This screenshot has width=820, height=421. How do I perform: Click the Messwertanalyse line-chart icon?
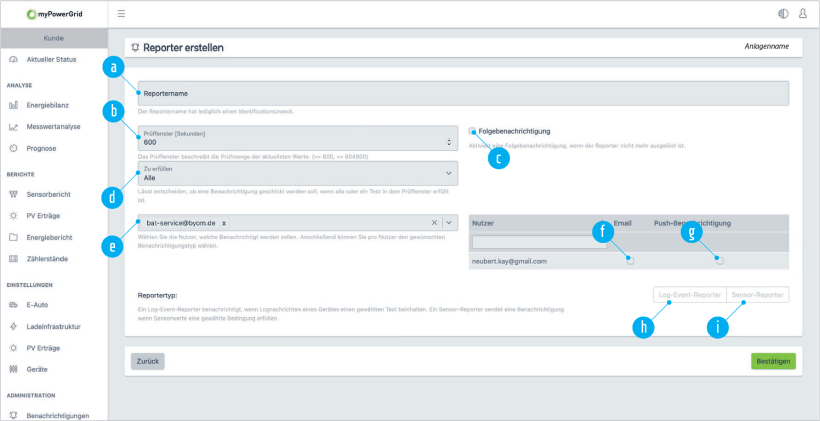tap(14, 126)
